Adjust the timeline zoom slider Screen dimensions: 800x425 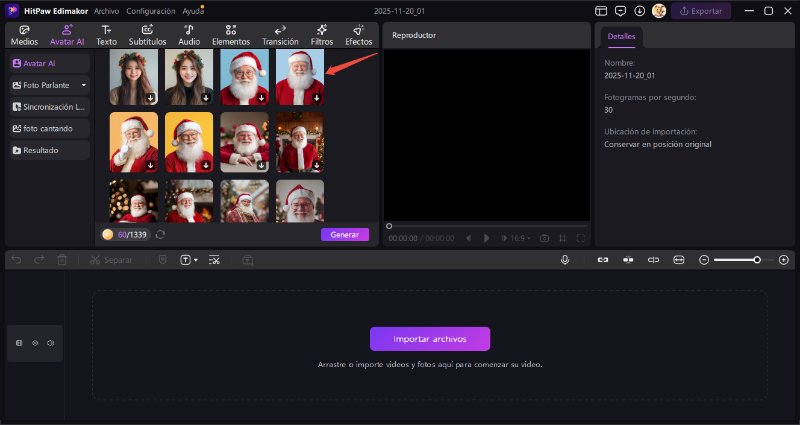(x=757, y=259)
